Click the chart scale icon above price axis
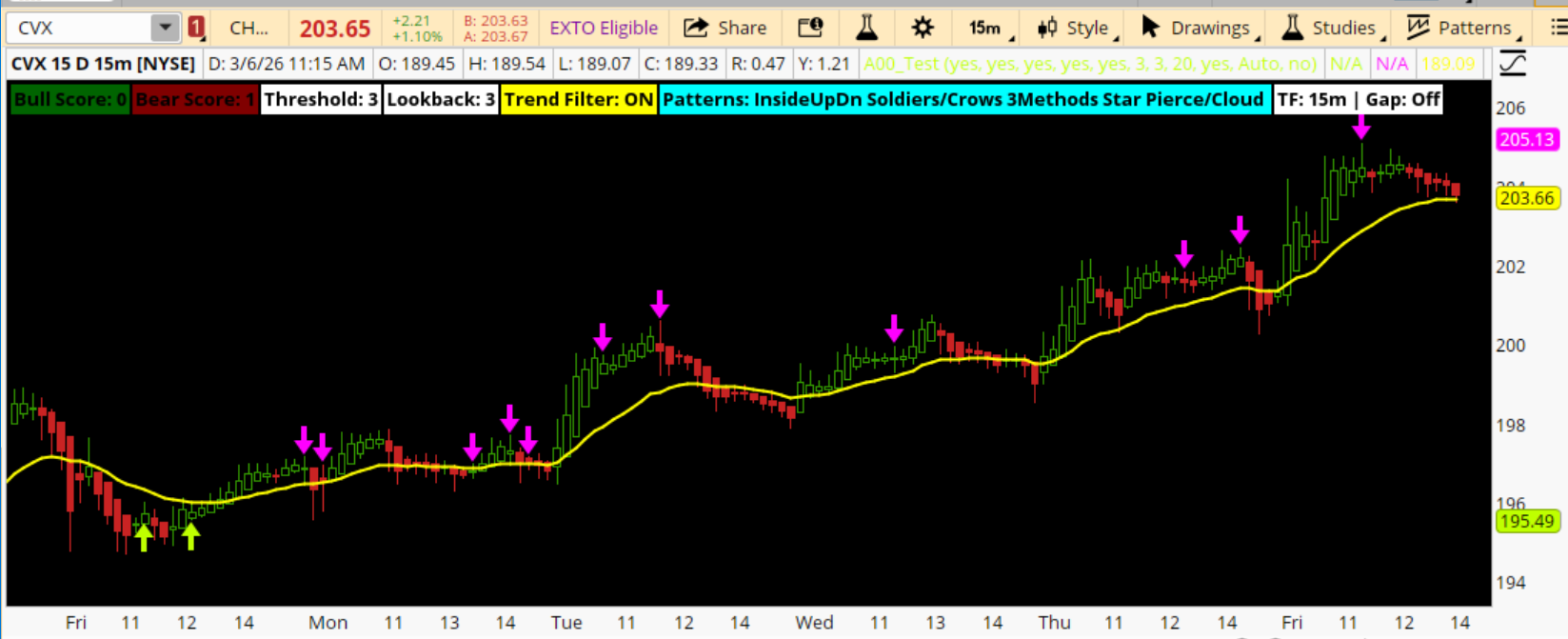1568x639 pixels. click(x=1513, y=65)
